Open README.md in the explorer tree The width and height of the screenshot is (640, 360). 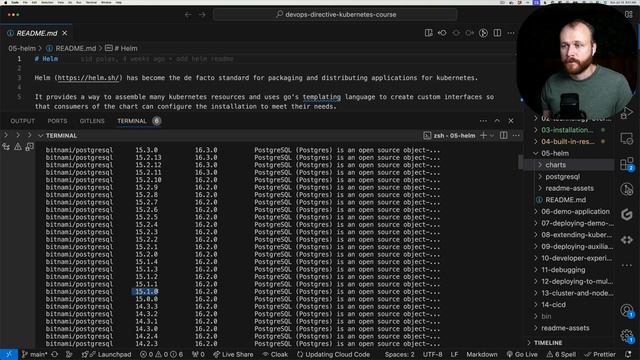pos(565,200)
